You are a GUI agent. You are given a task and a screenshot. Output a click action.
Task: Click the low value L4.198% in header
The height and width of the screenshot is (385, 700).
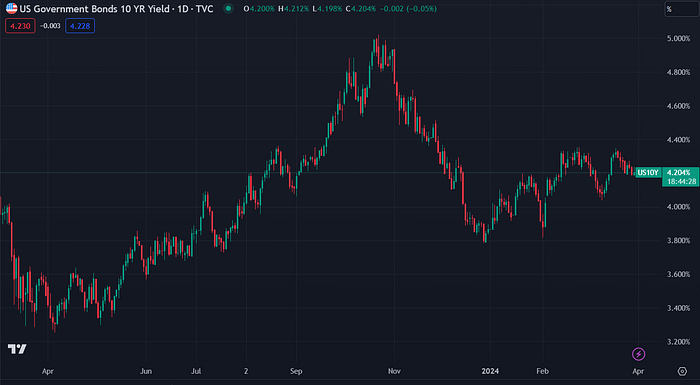pos(328,9)
